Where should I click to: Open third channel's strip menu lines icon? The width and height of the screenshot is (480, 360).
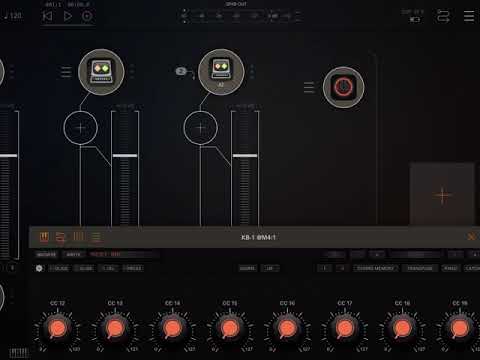309,87
